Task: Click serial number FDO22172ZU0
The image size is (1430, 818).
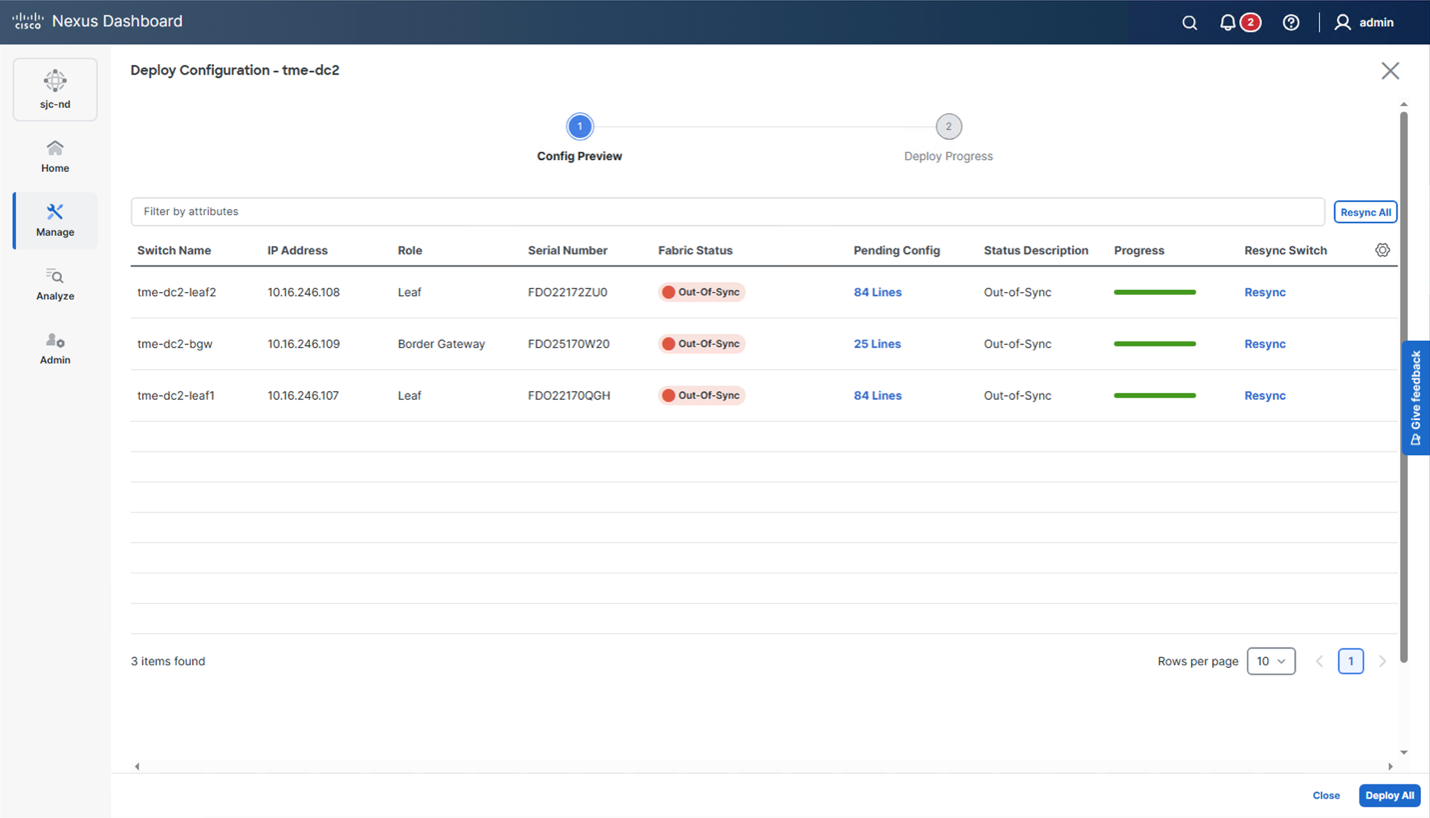Action: tap(567, 292)
